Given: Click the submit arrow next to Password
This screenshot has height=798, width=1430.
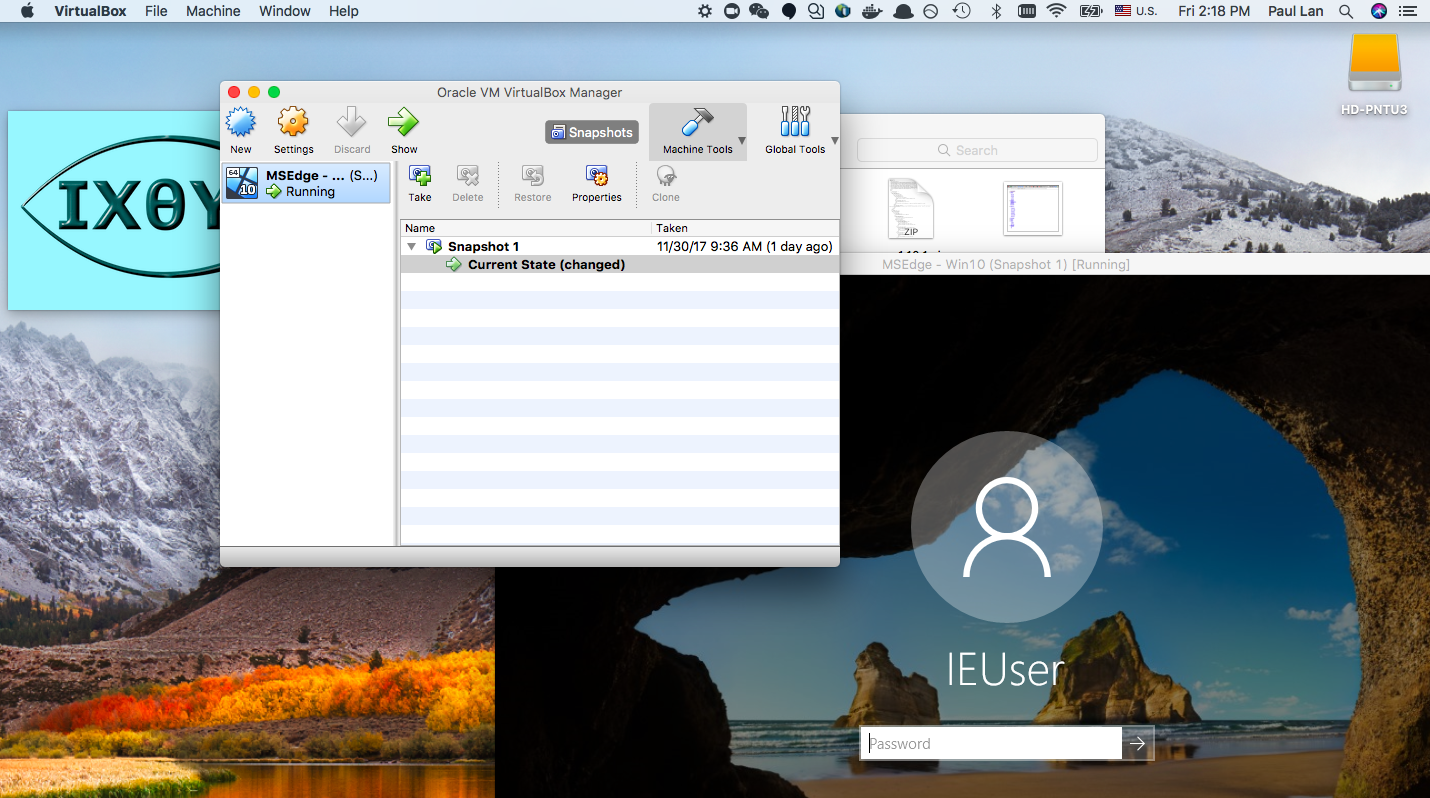Looking at the screenshot, I should click(x=1138, y=743).
